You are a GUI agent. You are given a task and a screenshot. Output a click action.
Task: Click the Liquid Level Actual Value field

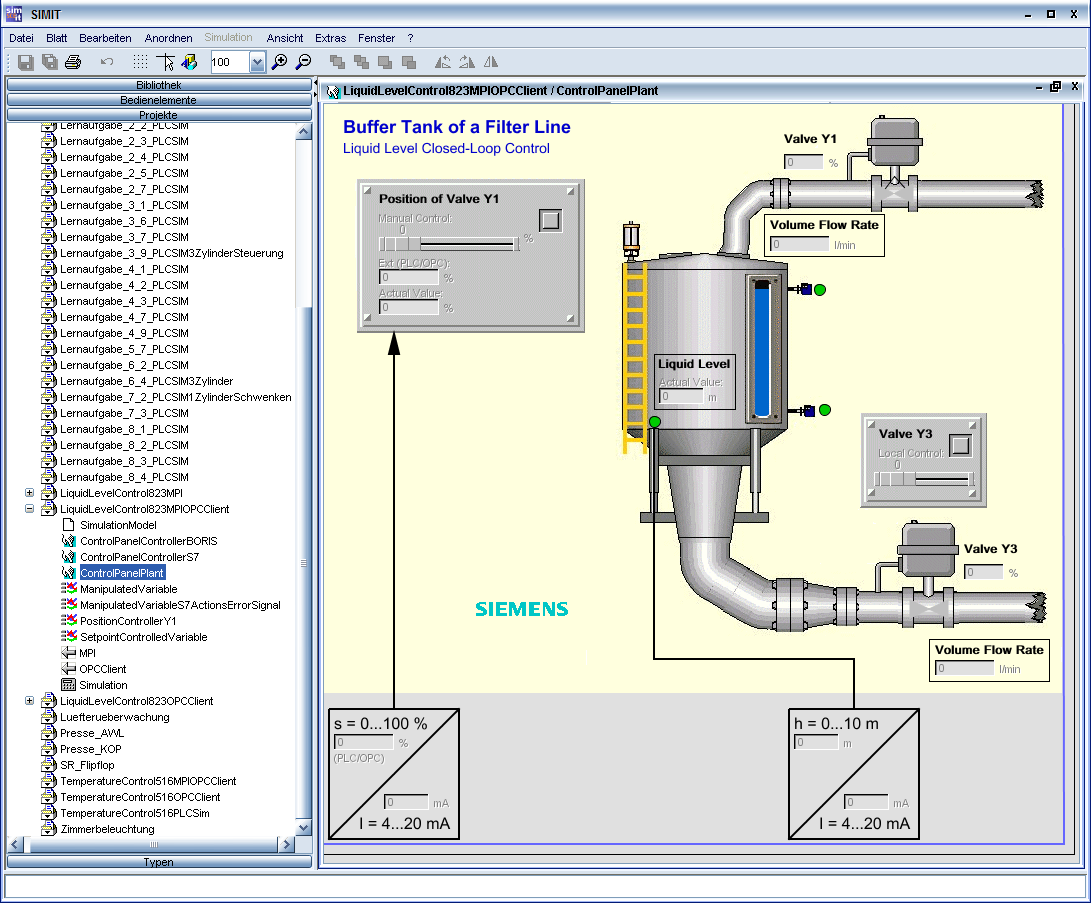681,397
